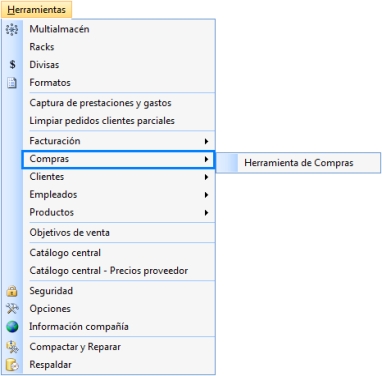Image resolution: width=382 pixels, height=376 pixels.
Task: Click the Compactar y Reparar tools icon
Action: coord(12,347)
